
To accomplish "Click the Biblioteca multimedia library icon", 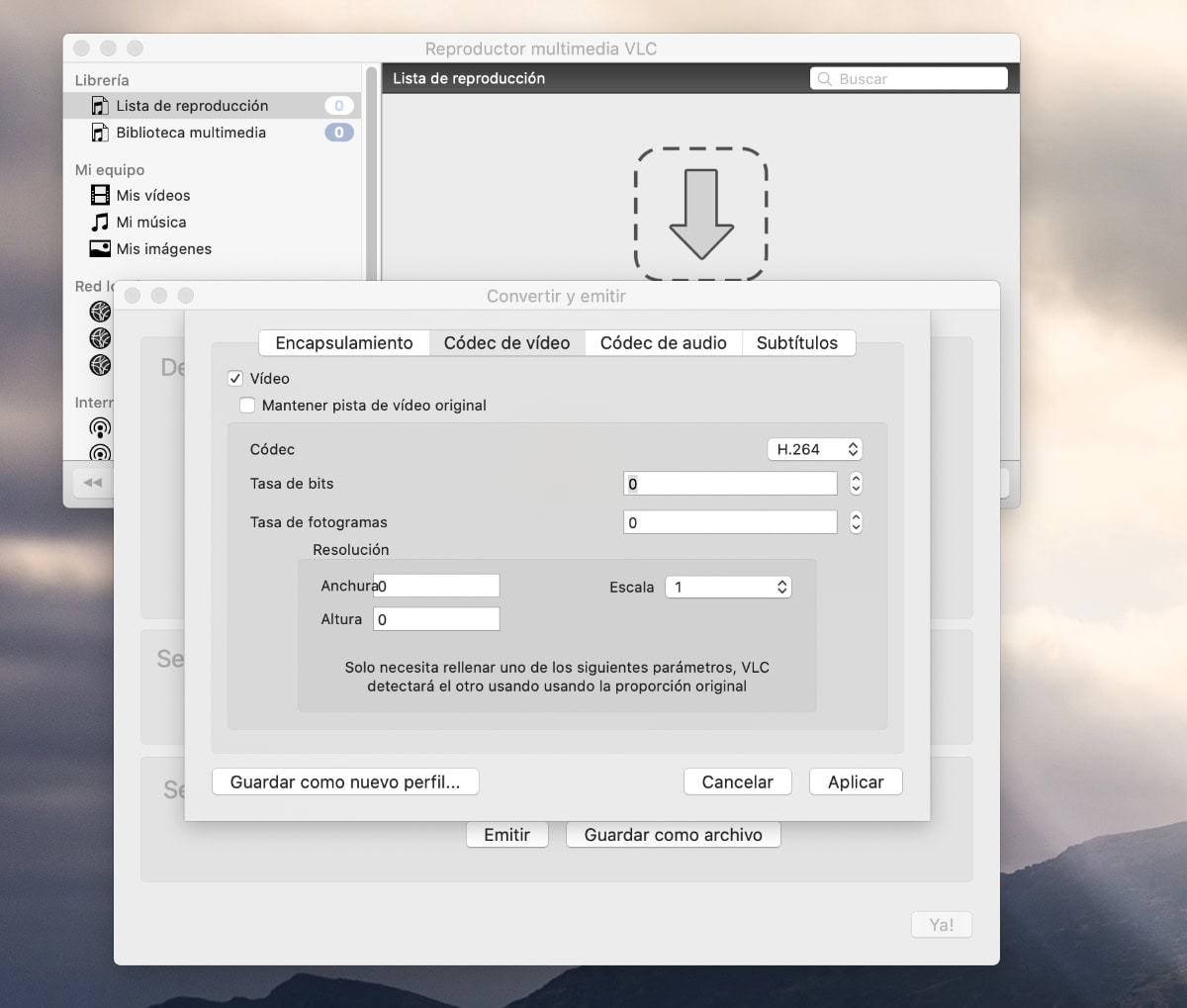I will (100, 133).
